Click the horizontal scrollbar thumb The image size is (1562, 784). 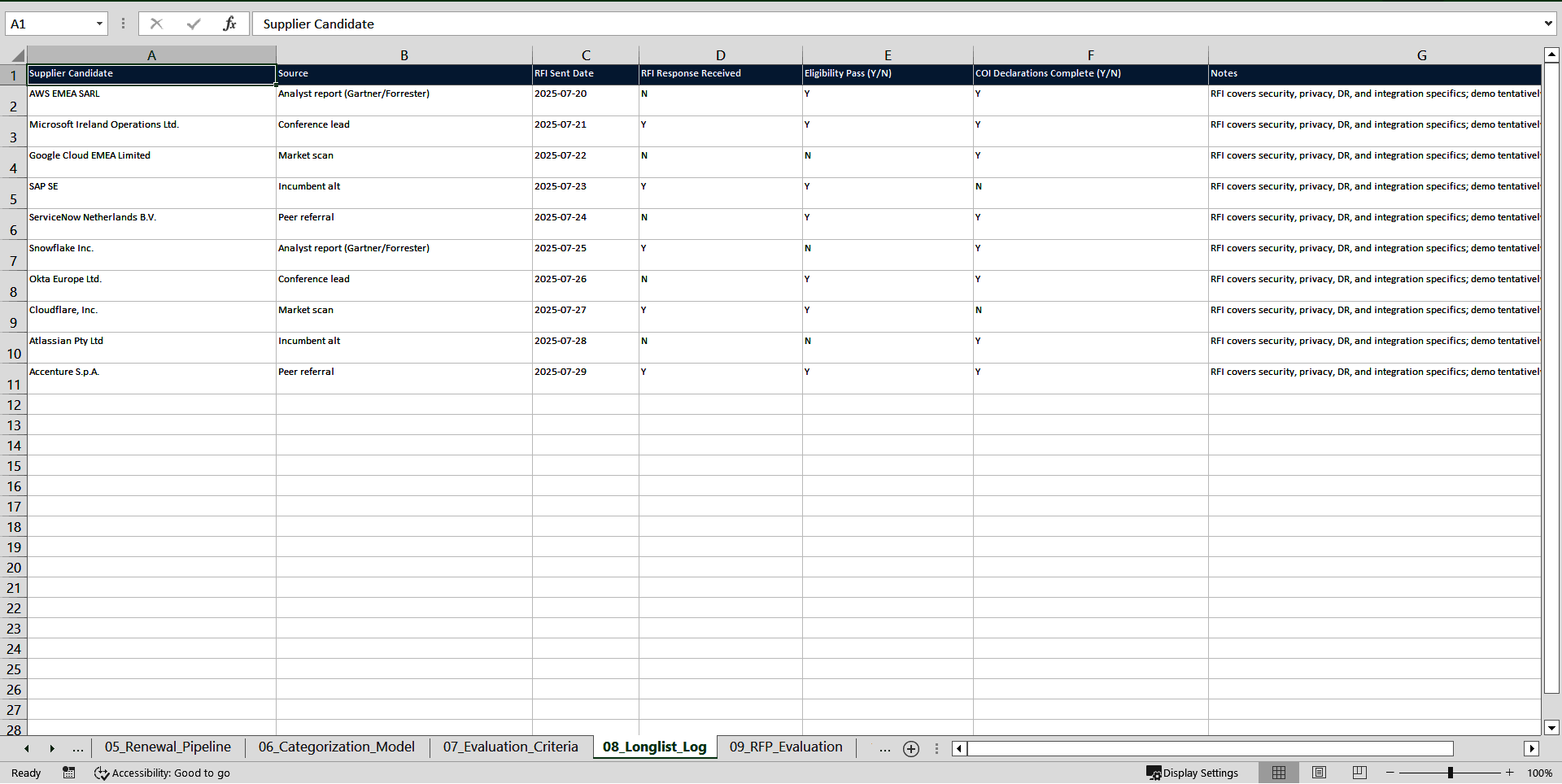(x=1210, y=749)
